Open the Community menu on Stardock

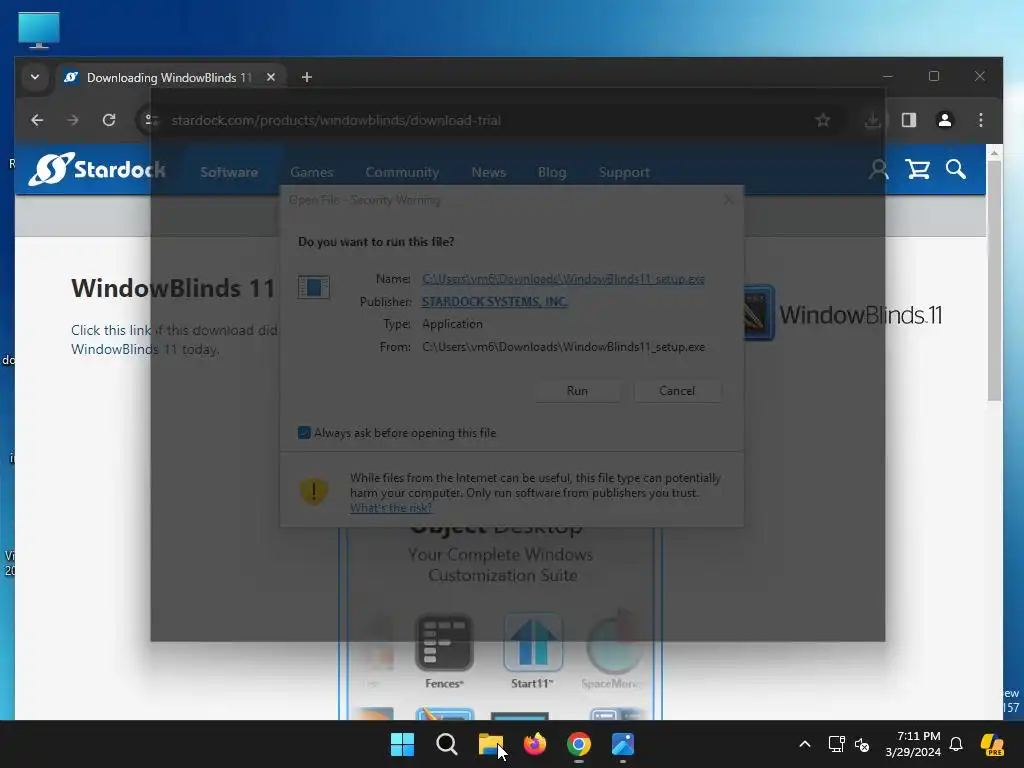coord(402,172)
